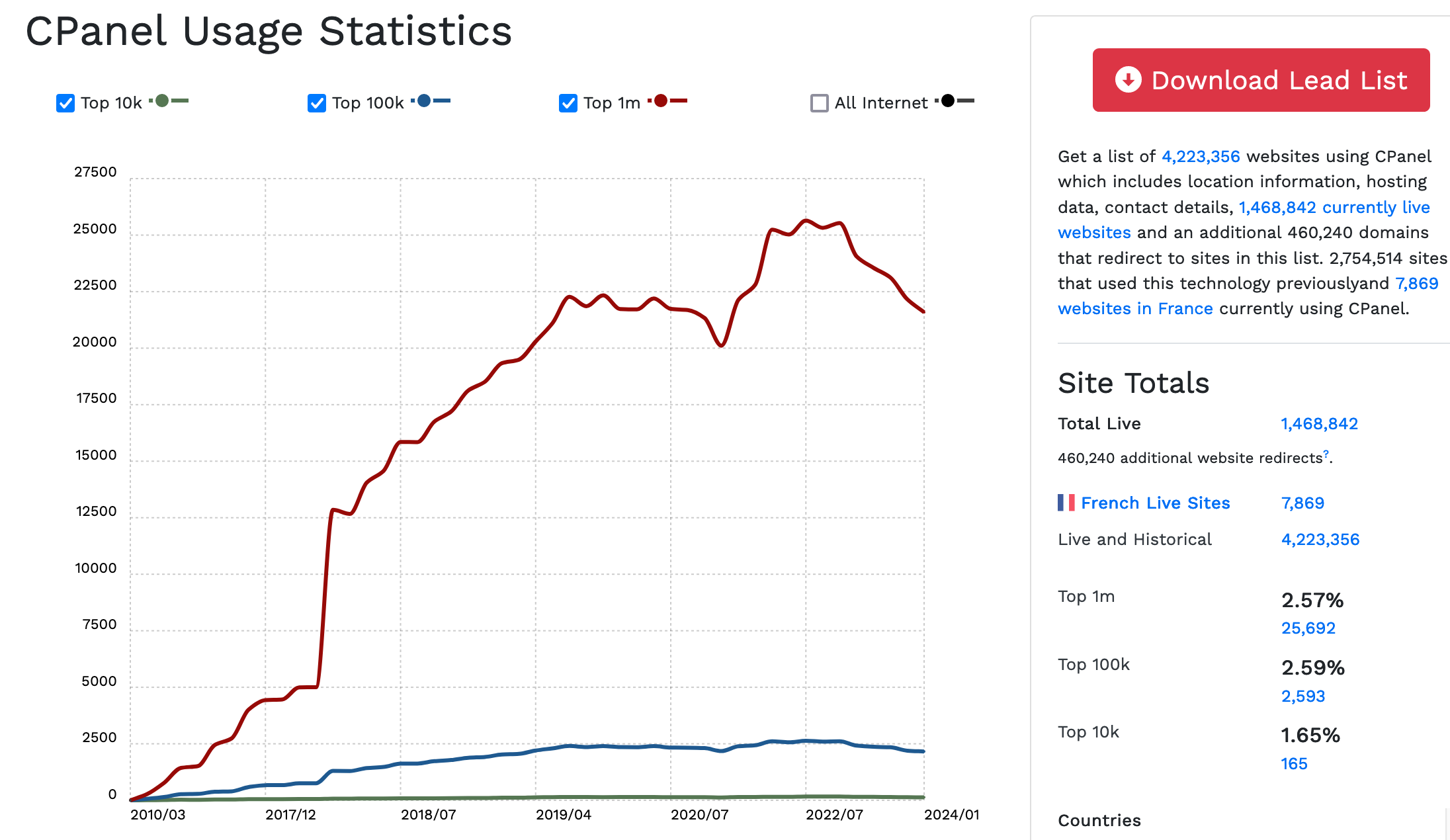Uncheck the Top 1m checkbox
This screenshot has width=1450, height=840.
pyautogui.click(x=567, y=103)
